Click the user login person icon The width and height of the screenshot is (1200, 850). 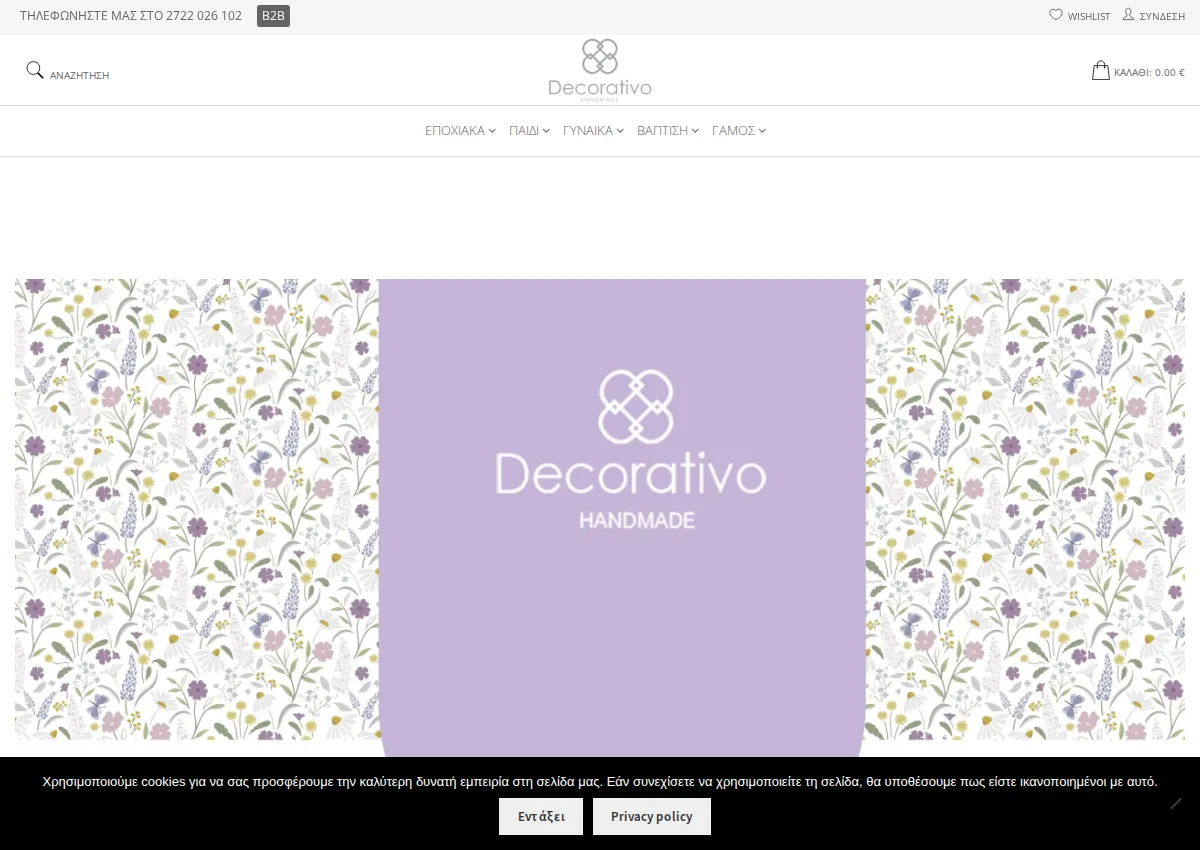(x=1129, y=15)
